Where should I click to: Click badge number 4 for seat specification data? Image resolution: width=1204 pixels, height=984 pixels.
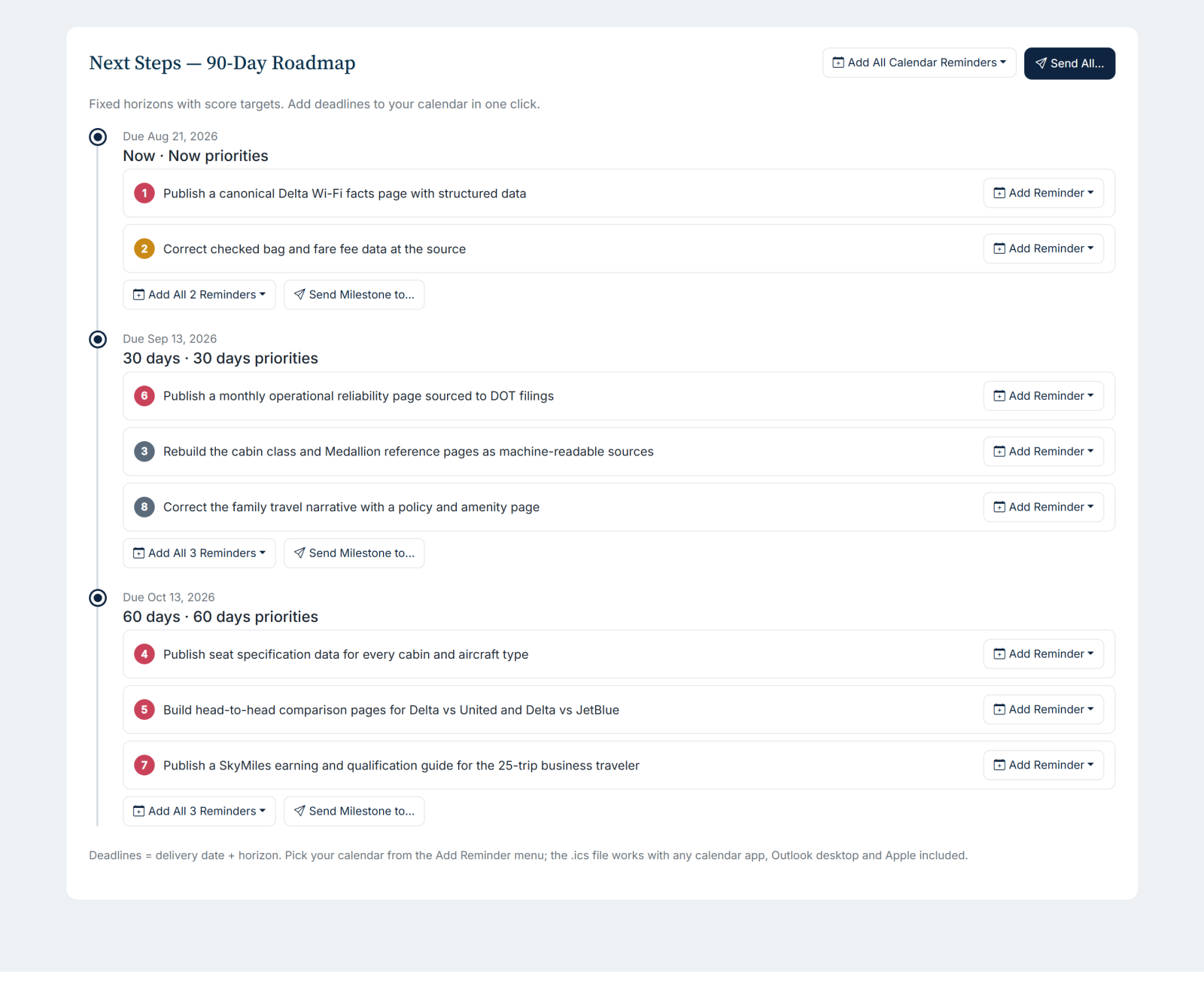pos(144,654)
